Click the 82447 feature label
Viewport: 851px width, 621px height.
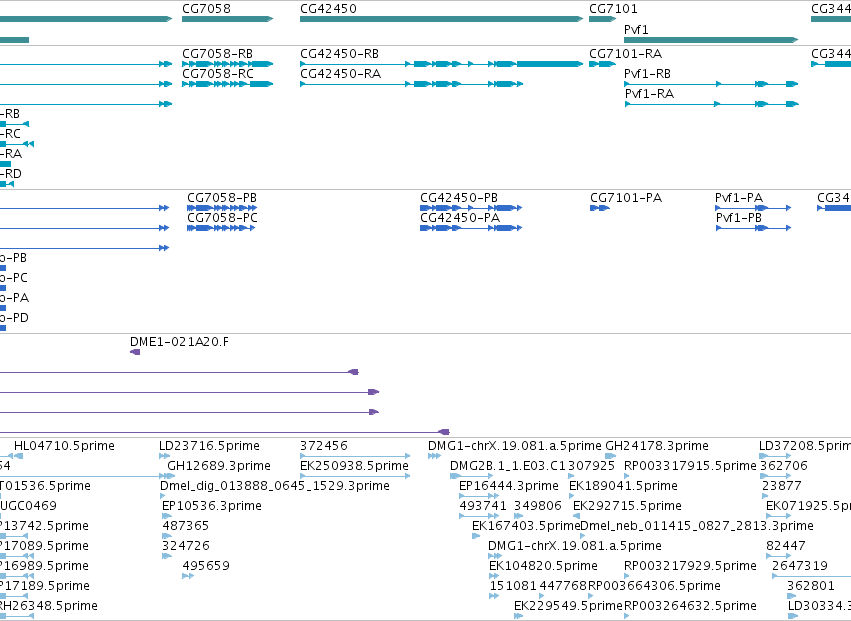tap(786, 546)
